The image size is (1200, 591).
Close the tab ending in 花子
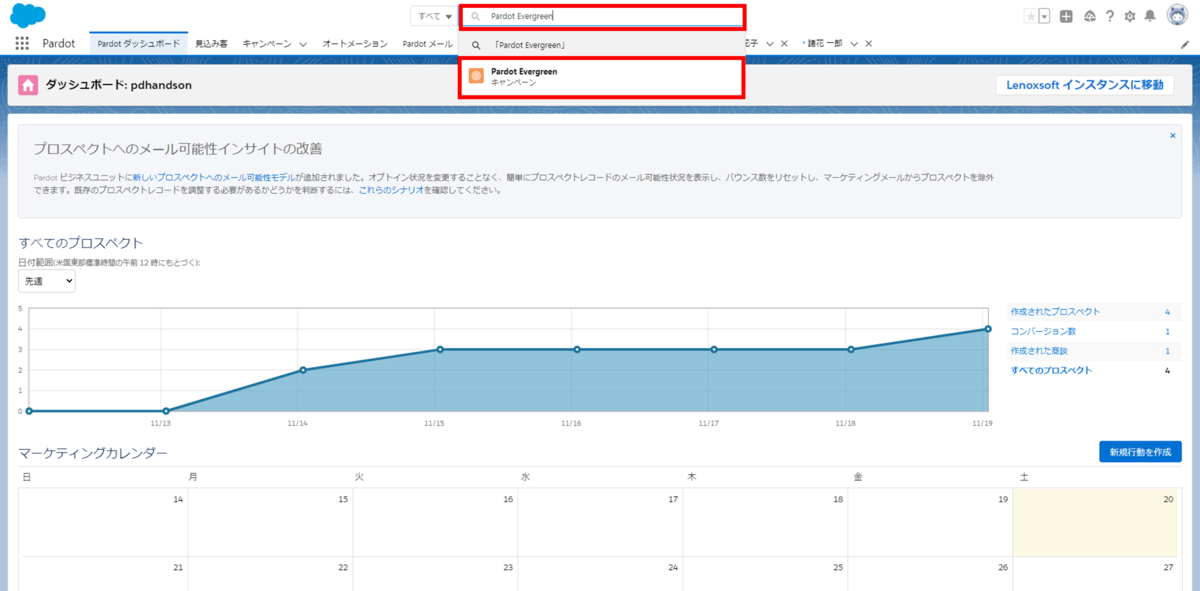point(784,44)
